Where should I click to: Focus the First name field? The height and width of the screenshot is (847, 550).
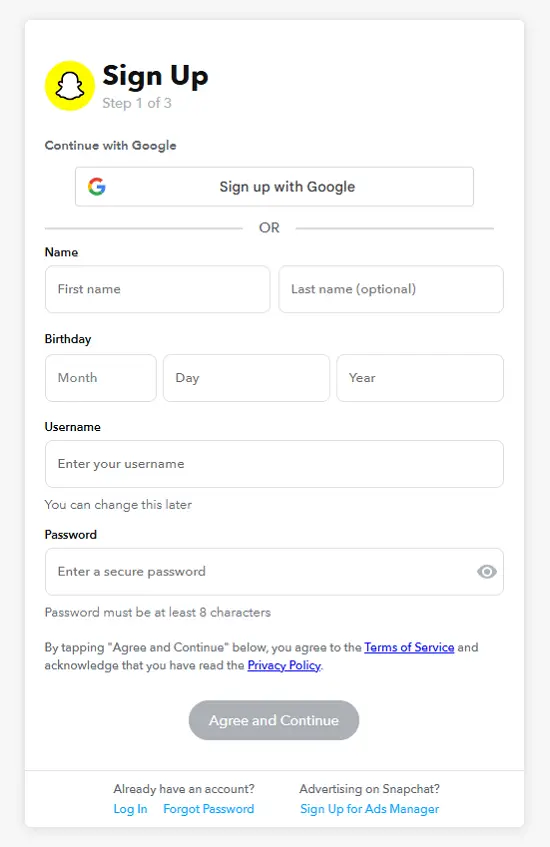(x=158, y=289)
